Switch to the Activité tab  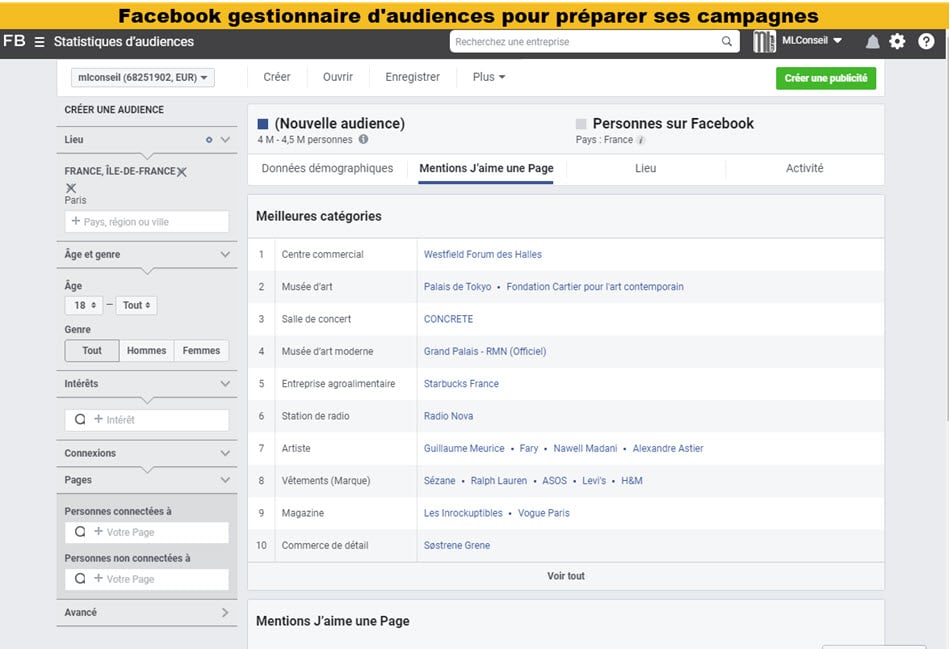click(x=805, y=168)
